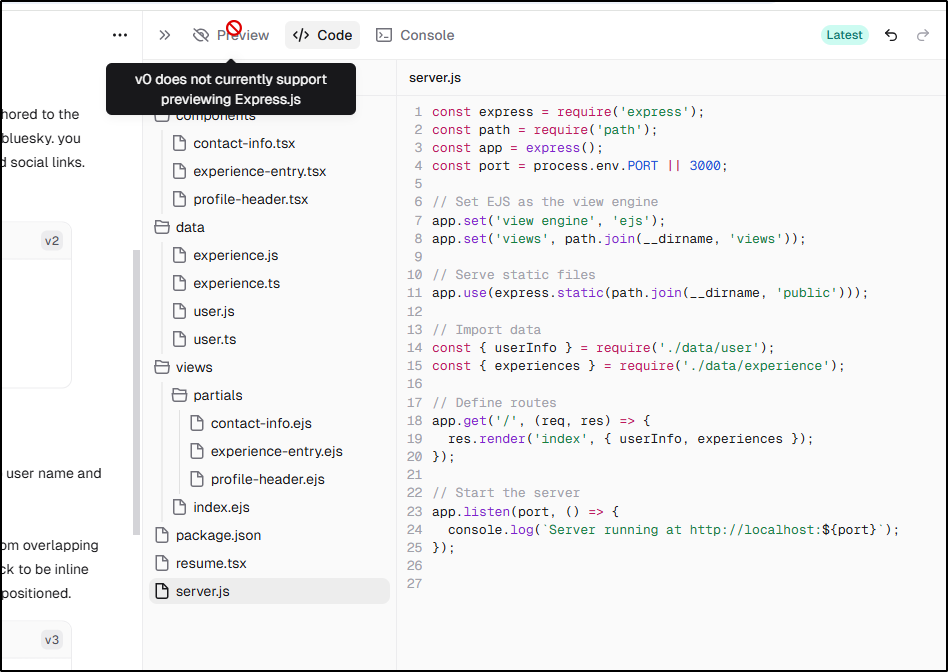Image resolution: width=948 pixels, height=672 pixels.
Task: Click the Preview eye-slash icon
Action: (x=201, y=35)
